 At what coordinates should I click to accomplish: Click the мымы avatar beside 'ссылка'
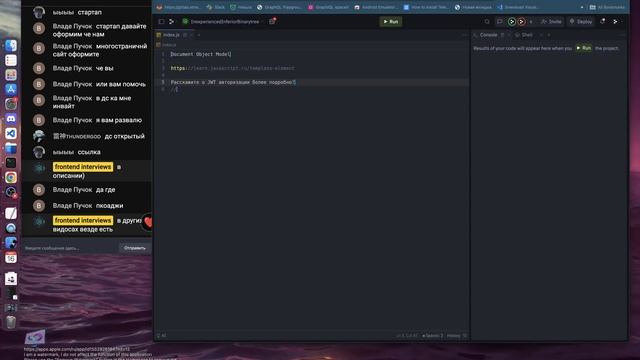[39, 152]
